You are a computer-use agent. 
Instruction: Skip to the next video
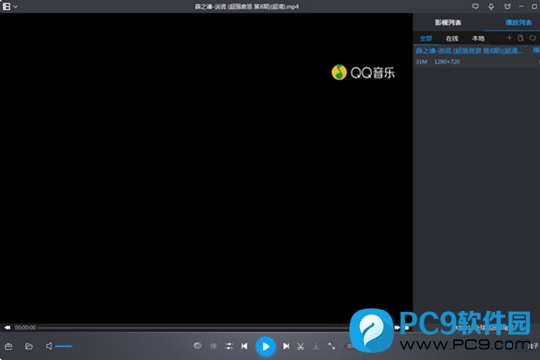[x=286, y=346]
